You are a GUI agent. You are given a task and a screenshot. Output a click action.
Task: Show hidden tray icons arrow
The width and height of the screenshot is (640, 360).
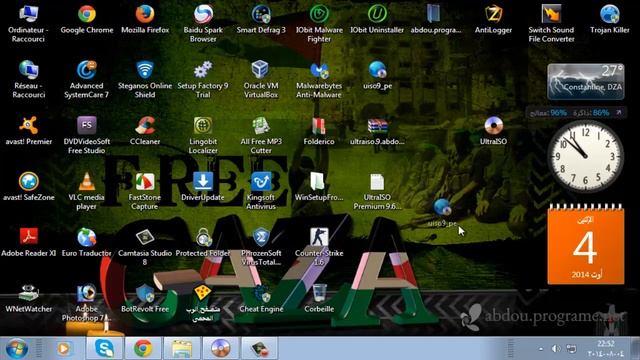point(541,349)
